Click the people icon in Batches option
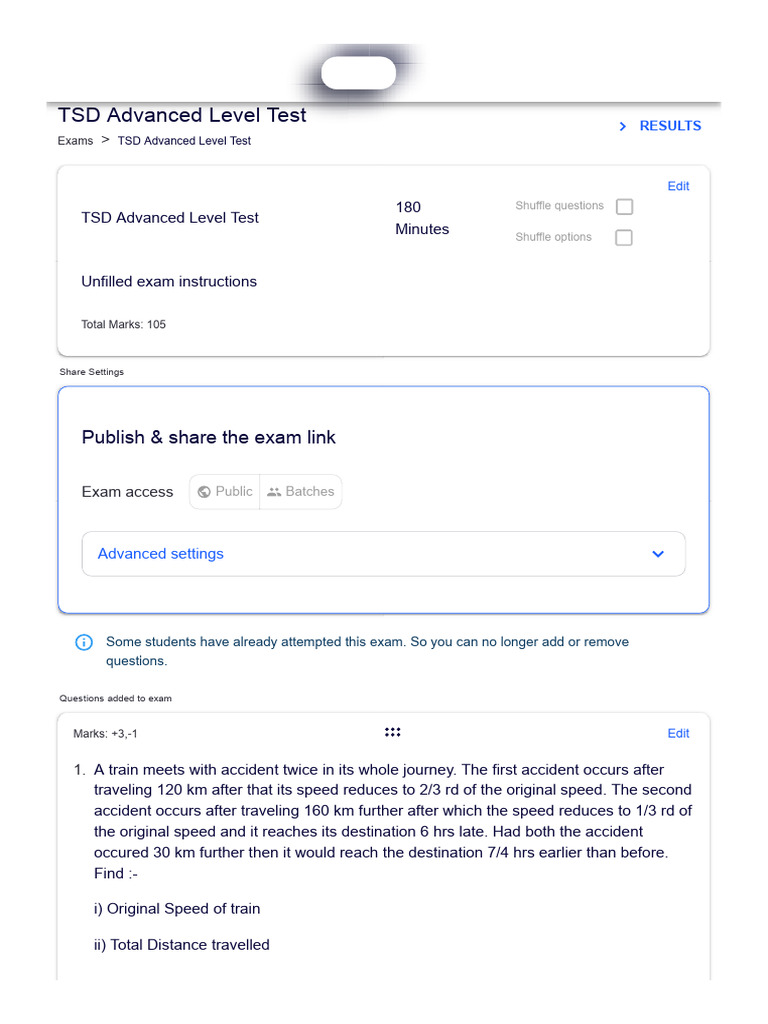 [274, 492]
